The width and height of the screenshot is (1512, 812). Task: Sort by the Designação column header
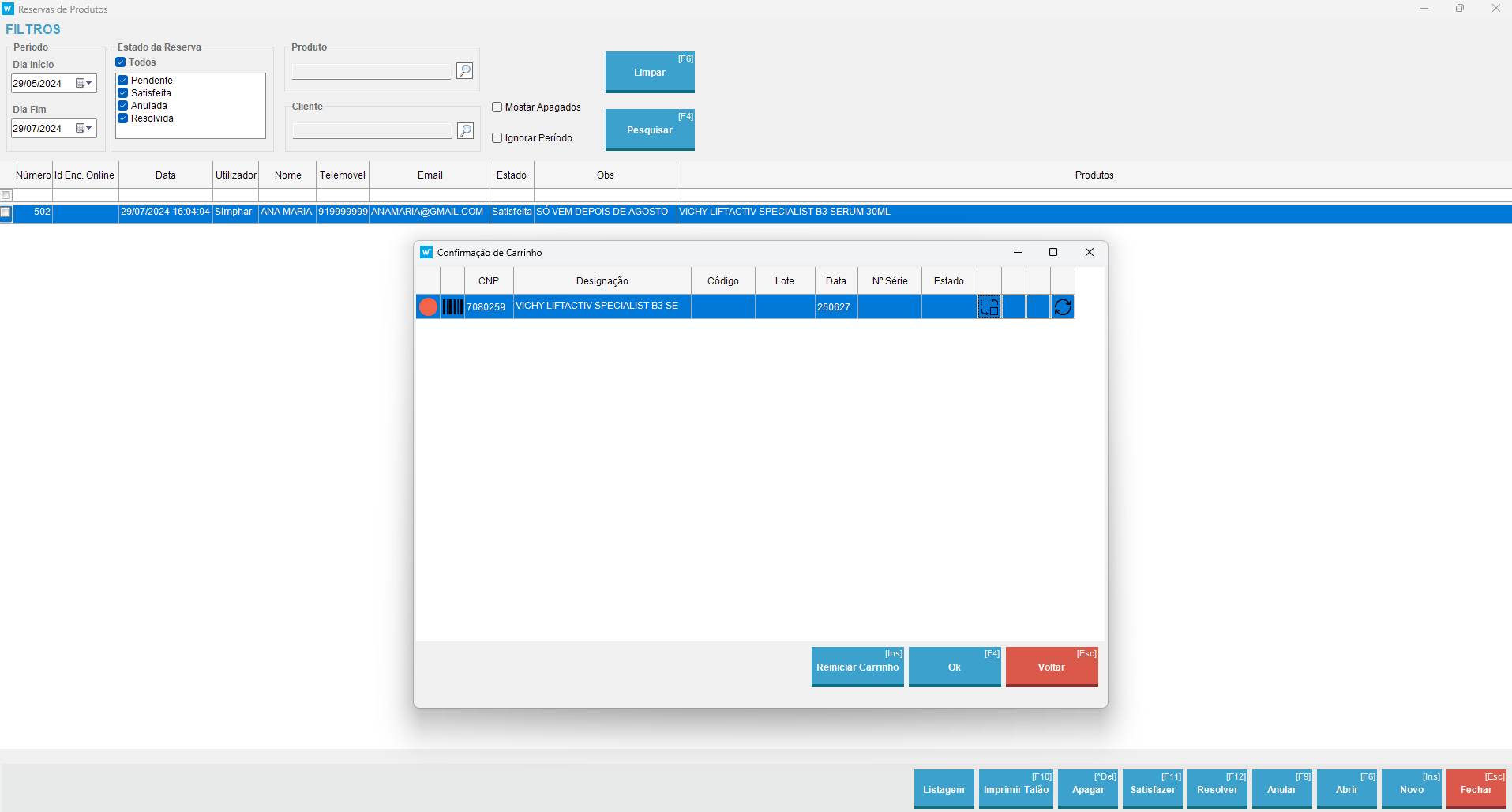coord(602,281)
